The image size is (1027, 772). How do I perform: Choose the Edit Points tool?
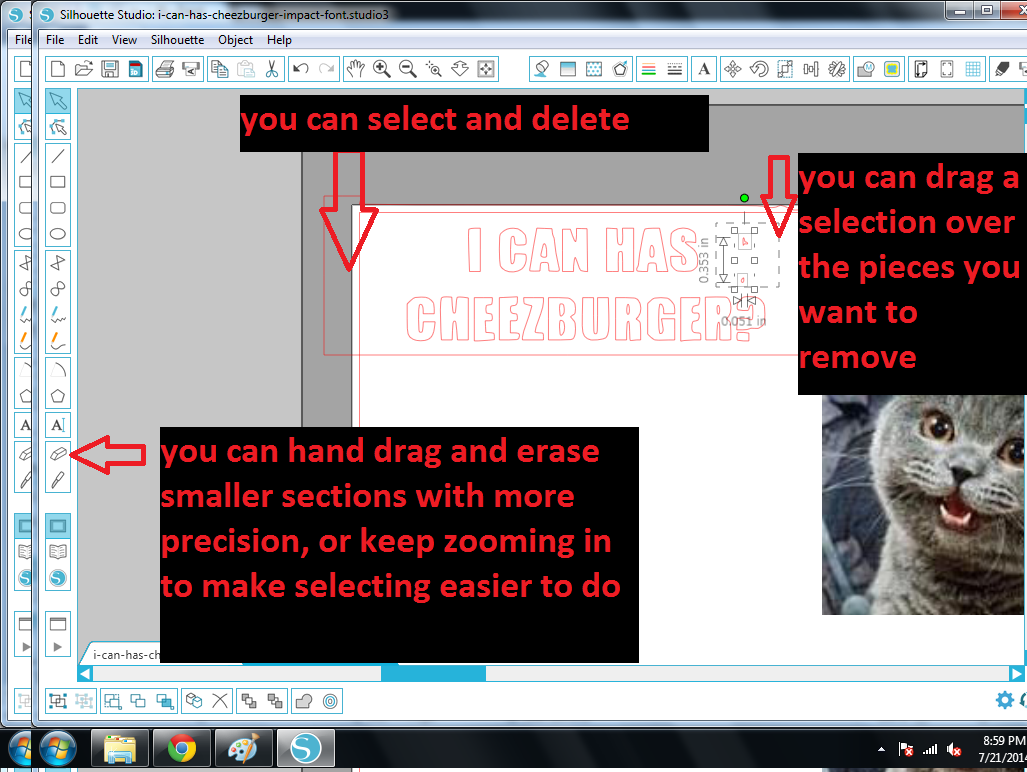pos(58,127)
